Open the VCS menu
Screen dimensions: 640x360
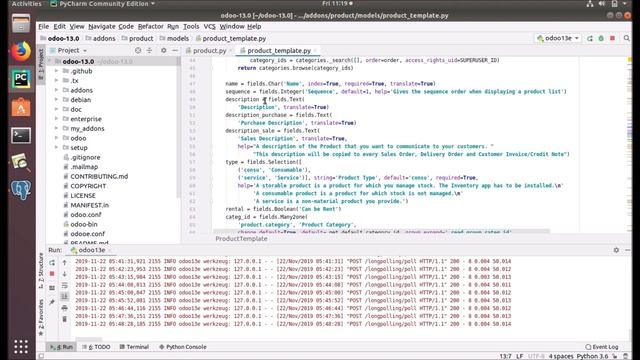pyautogui.click(x=209, y=27)
